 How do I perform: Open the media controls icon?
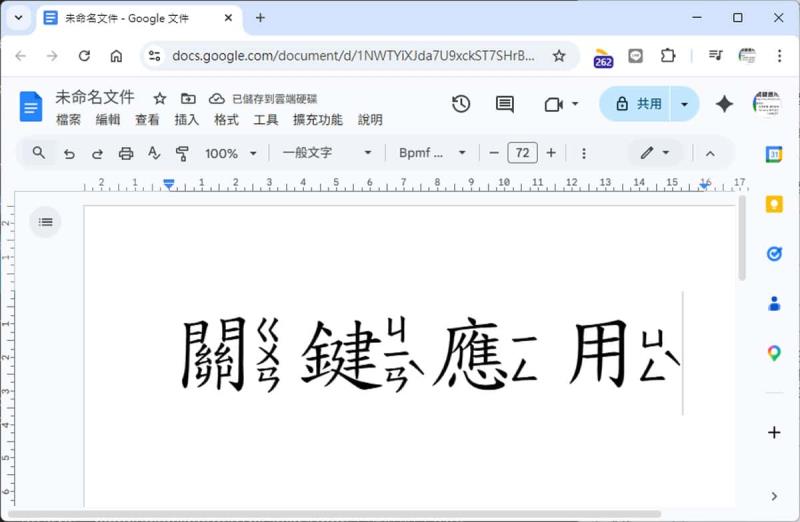tap(715, 56)
